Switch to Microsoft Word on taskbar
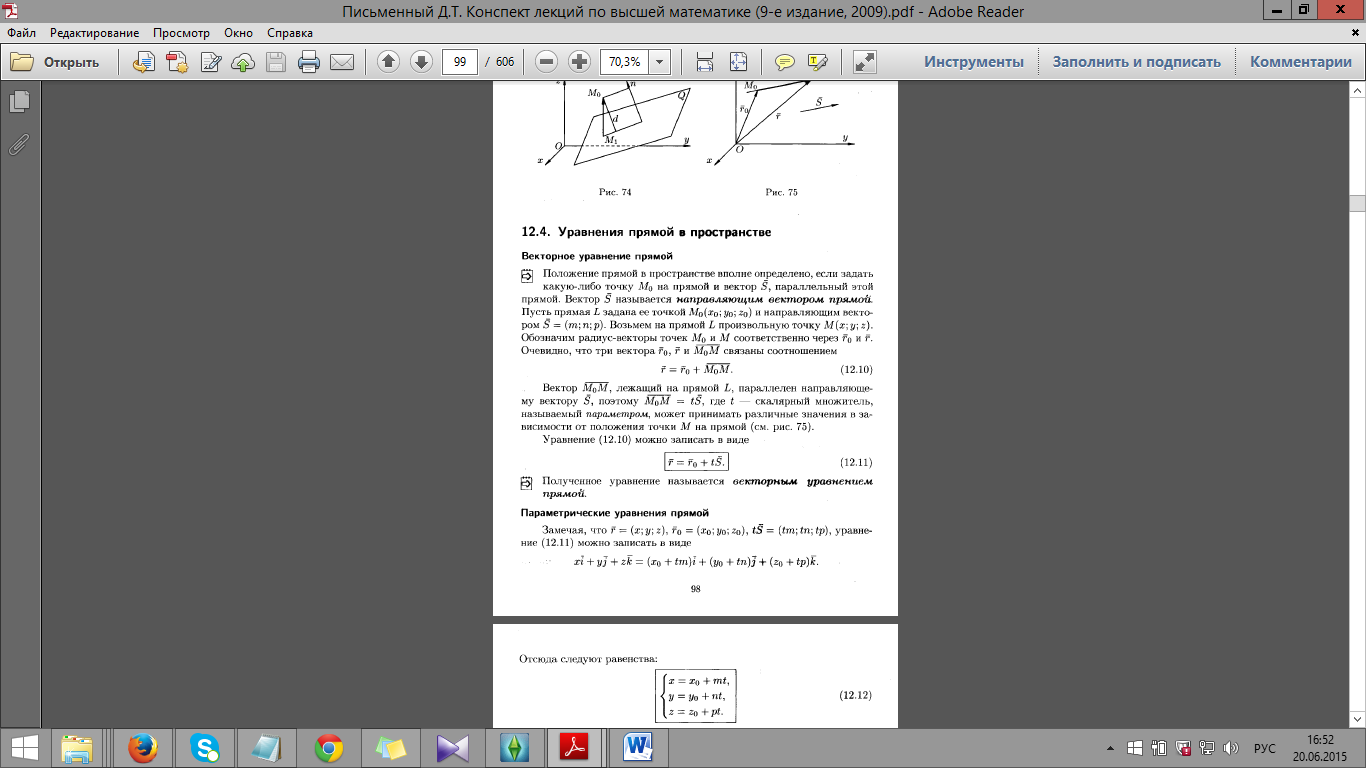Screen dimensions: 1366x768 point(638,748)
